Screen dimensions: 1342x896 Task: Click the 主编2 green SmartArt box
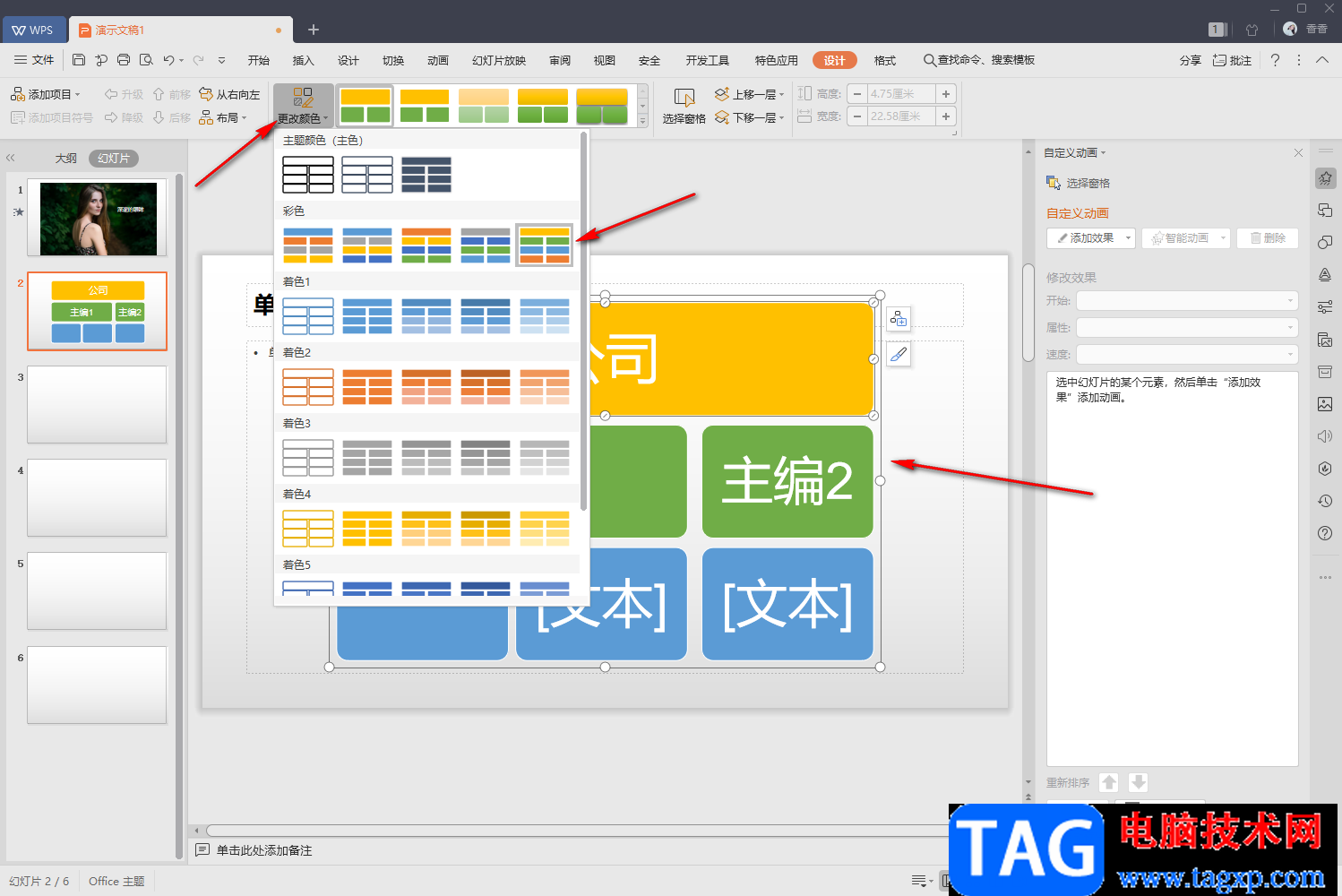click(x=787, y=481)
